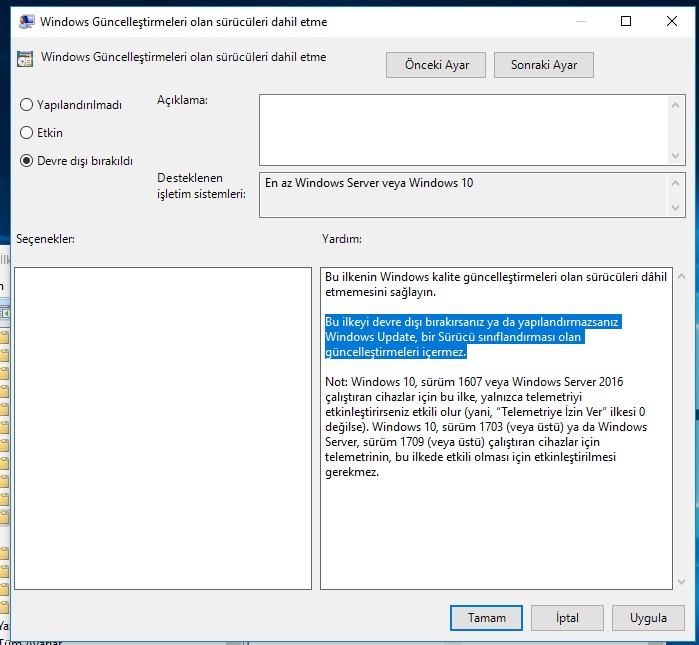699x645 pixels.
Task: Confirm the dialog with Tamam
Action: [486, 618]
